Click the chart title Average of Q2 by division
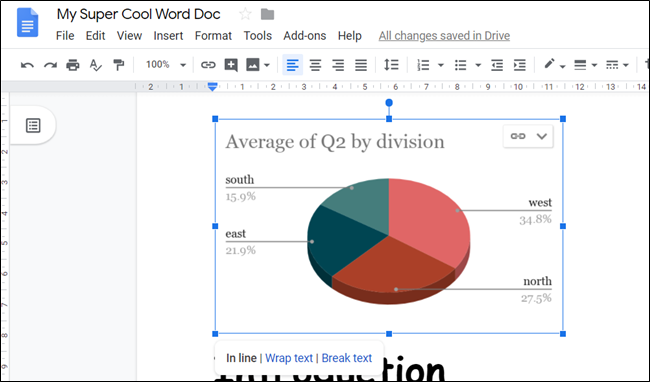This screenshot has height=382, width=650. tap(335, 142)
